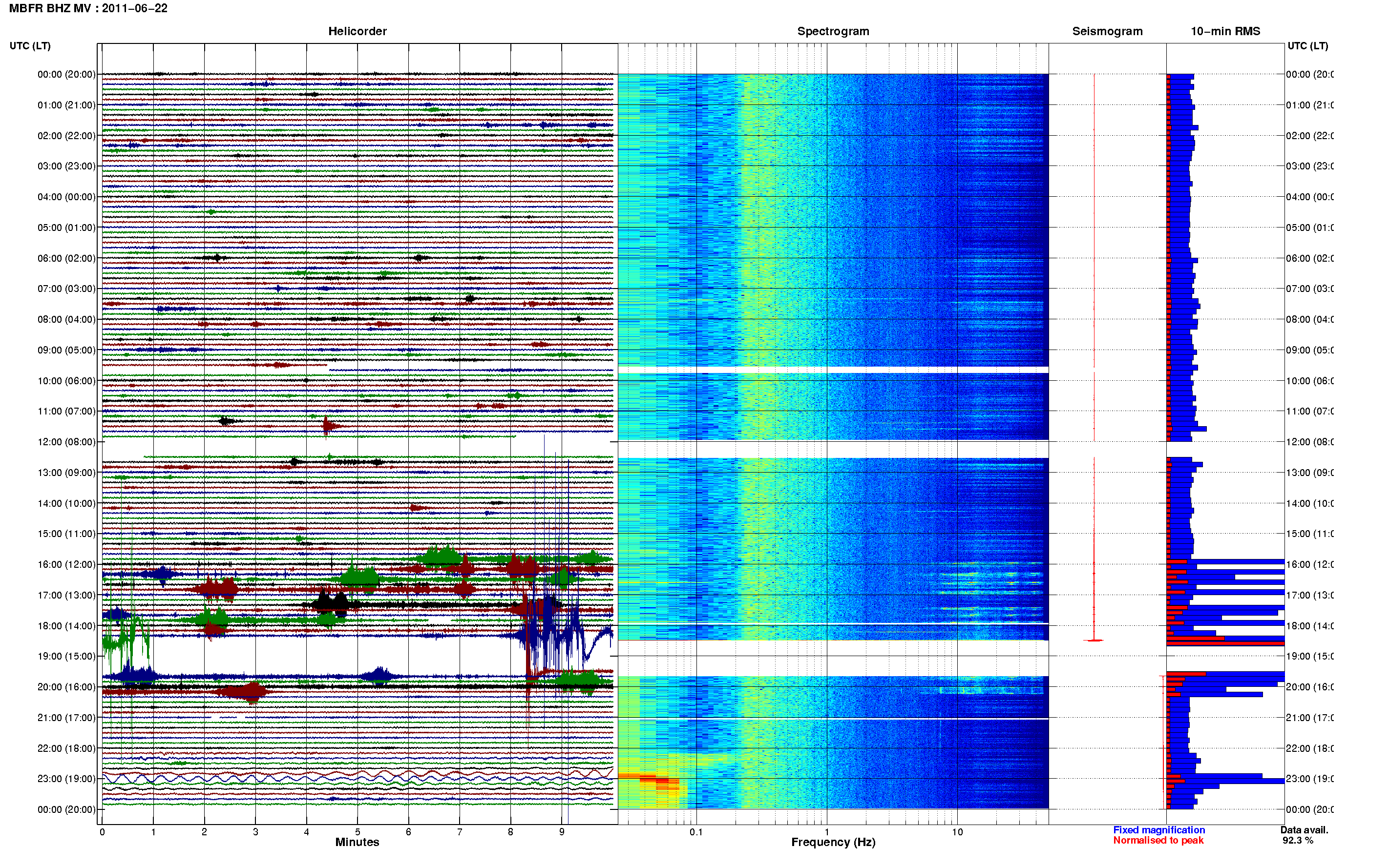Click the right-side time label '20:00 (16:'

click(1310, 686)
